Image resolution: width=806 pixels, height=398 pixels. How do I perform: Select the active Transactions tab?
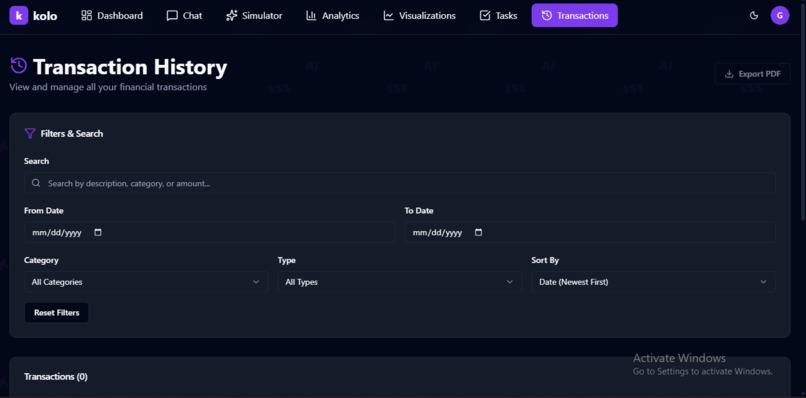pyautogui.click(x=575, y=15)
